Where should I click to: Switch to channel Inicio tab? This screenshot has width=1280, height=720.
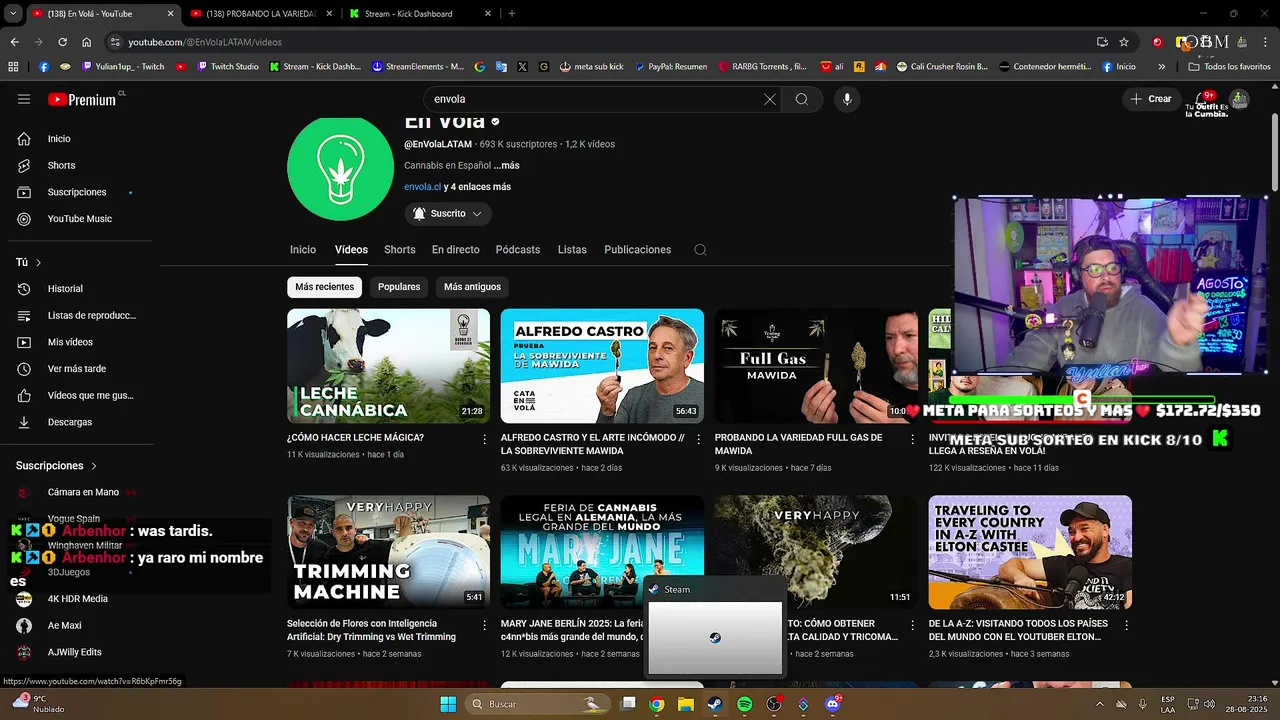[303, 250]
